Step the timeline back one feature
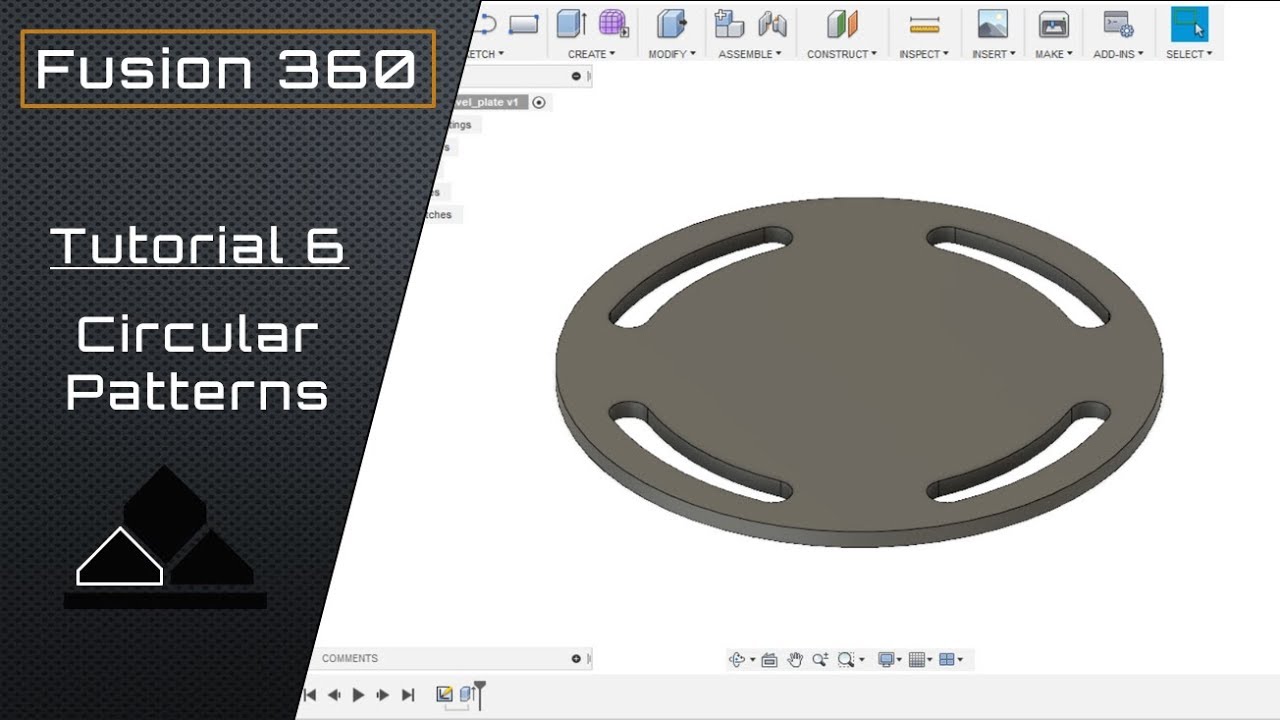1280x720 pixels. (x=334, y=694)
